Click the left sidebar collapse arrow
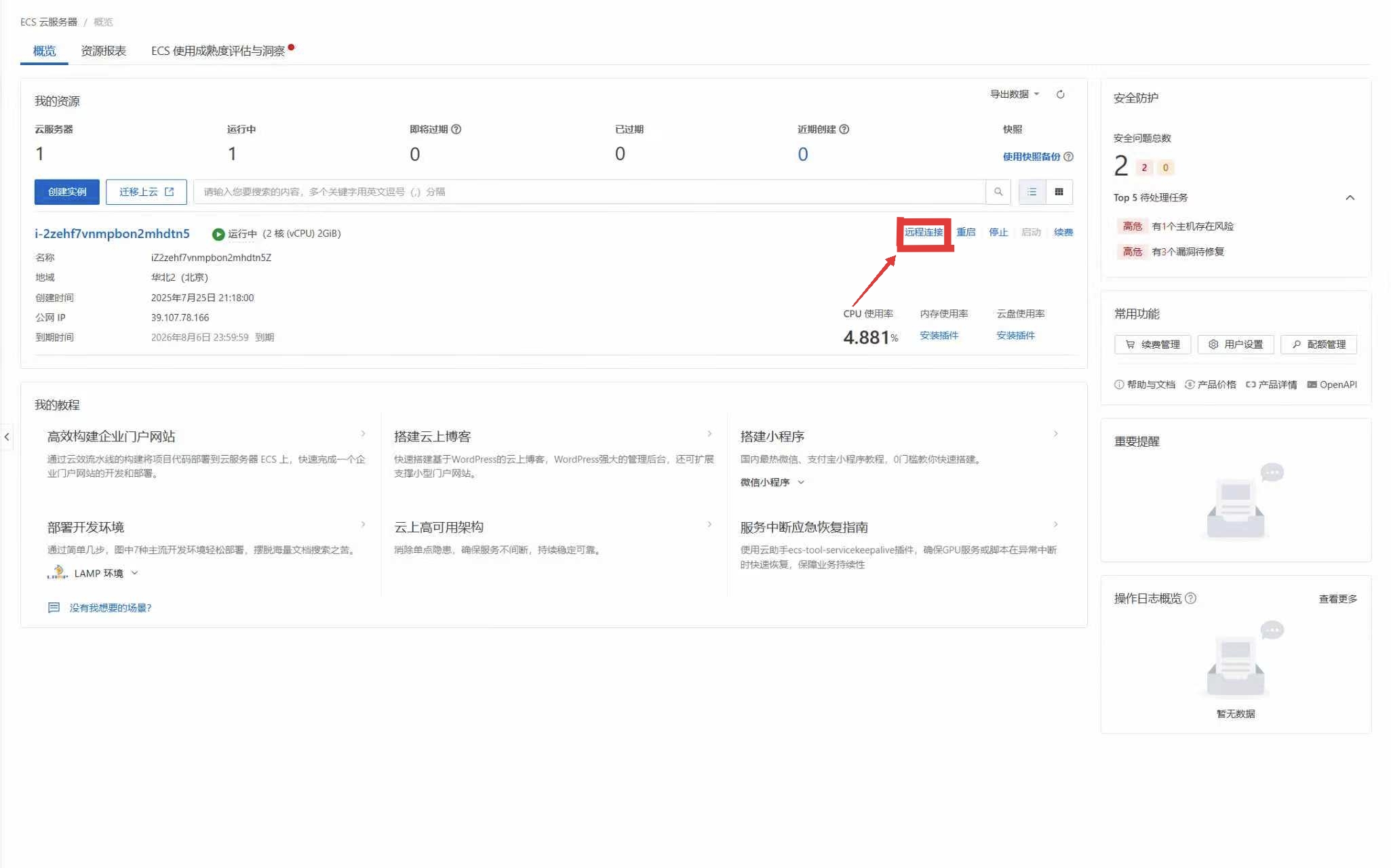This screenshot has height=868, width=1391. coord(7,437)
